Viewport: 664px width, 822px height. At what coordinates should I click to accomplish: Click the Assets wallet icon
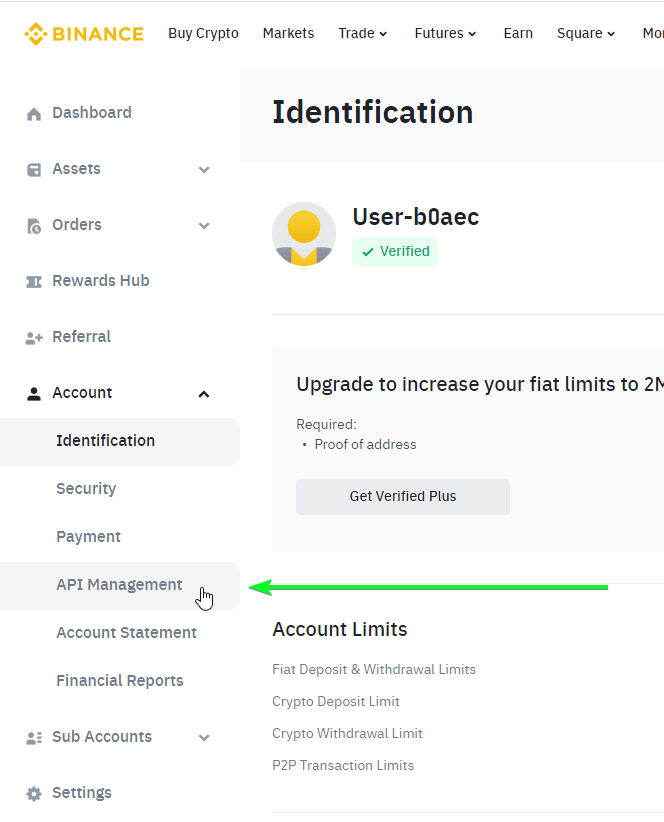[x=34, y=170]
